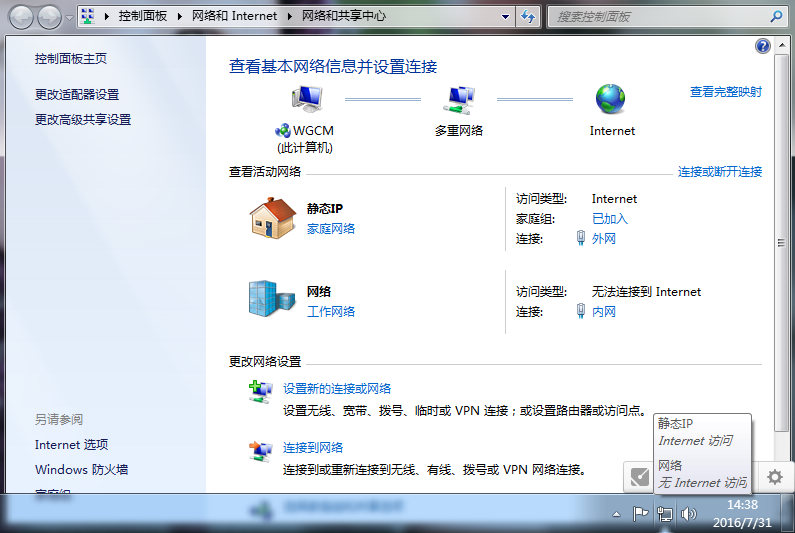This screenshot has height=533, width=795.
Task: Click the vertical scrollbar thumb
Action: (782, 242)
